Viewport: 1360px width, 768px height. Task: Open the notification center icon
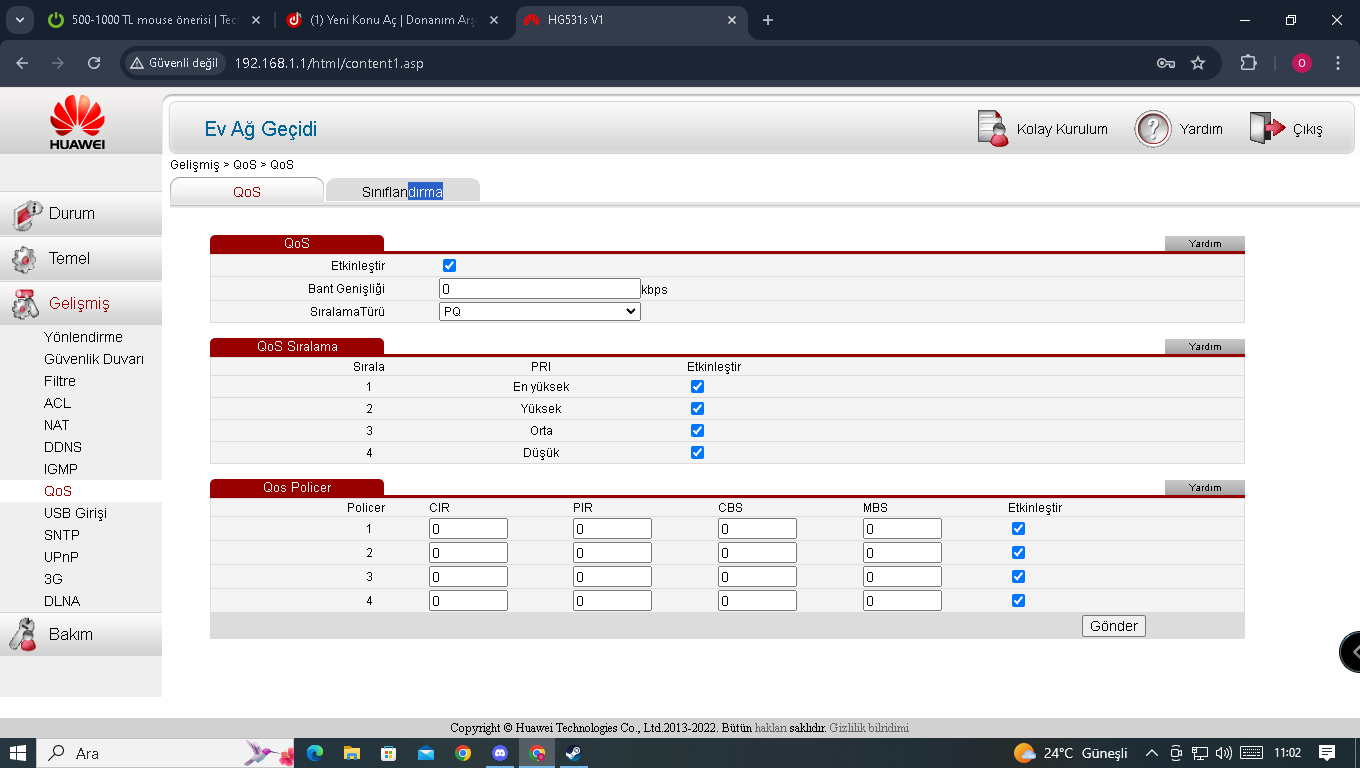(x=1327, y=753)
